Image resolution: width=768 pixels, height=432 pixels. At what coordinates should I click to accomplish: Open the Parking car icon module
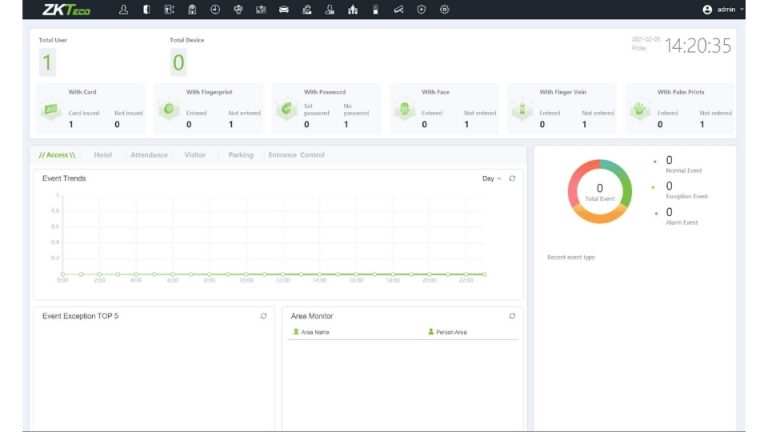point(284,9)
